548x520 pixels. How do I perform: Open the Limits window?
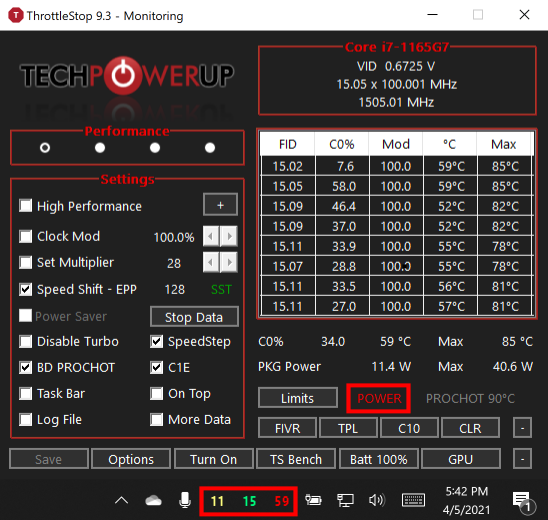coord(298,398)
